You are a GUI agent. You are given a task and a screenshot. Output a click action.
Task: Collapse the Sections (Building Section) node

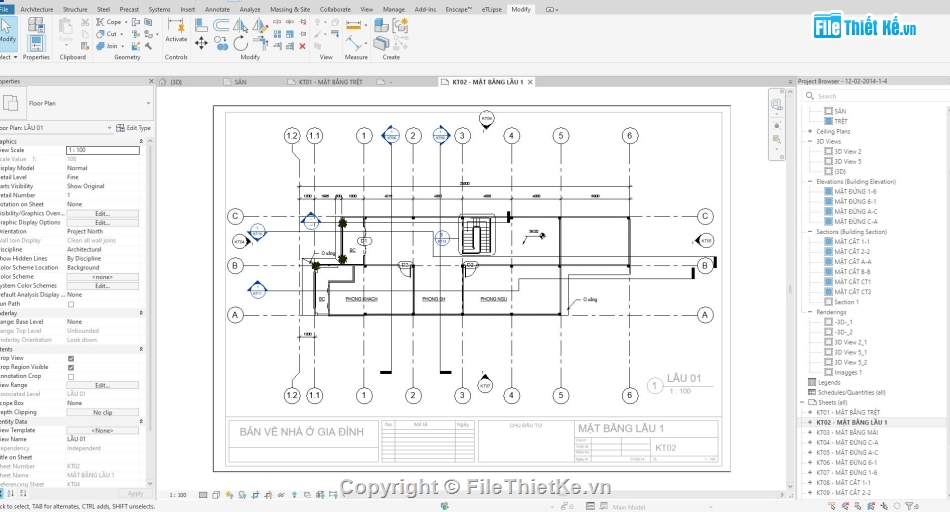click(810, 231)
